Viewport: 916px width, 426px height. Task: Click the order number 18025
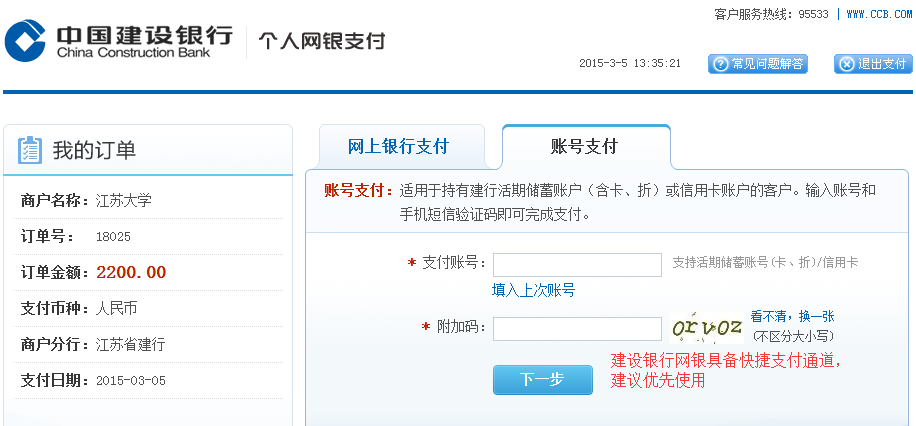pos(113,237)
